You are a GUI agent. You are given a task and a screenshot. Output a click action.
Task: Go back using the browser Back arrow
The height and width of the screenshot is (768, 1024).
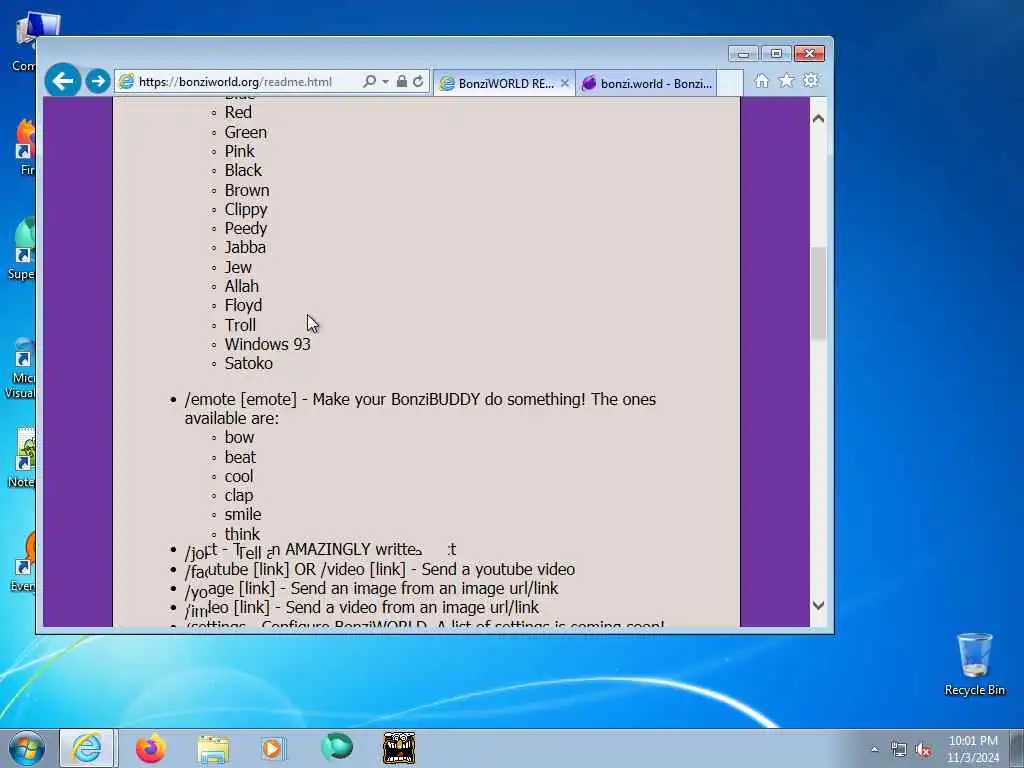point(63,81)
